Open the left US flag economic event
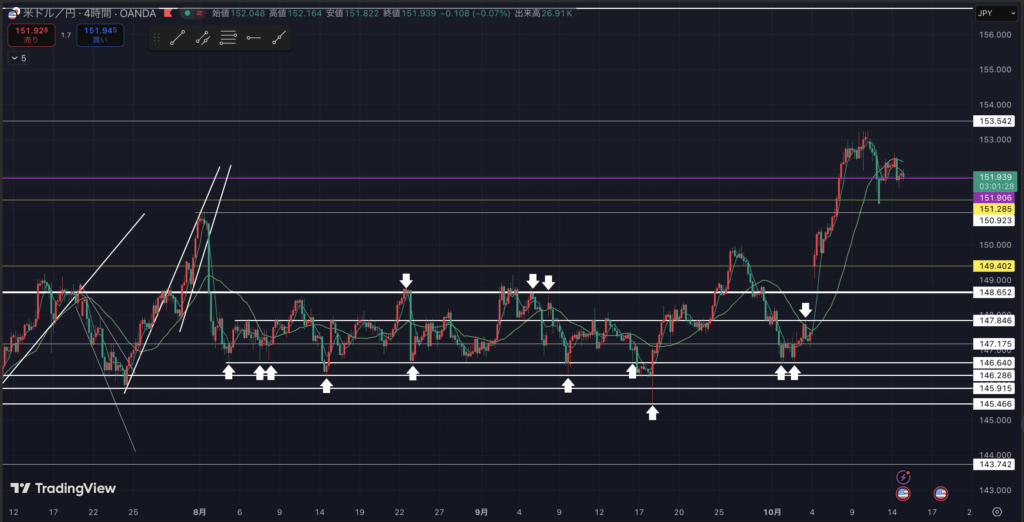This screenshot has width=1024, height=522. [904, 493]
